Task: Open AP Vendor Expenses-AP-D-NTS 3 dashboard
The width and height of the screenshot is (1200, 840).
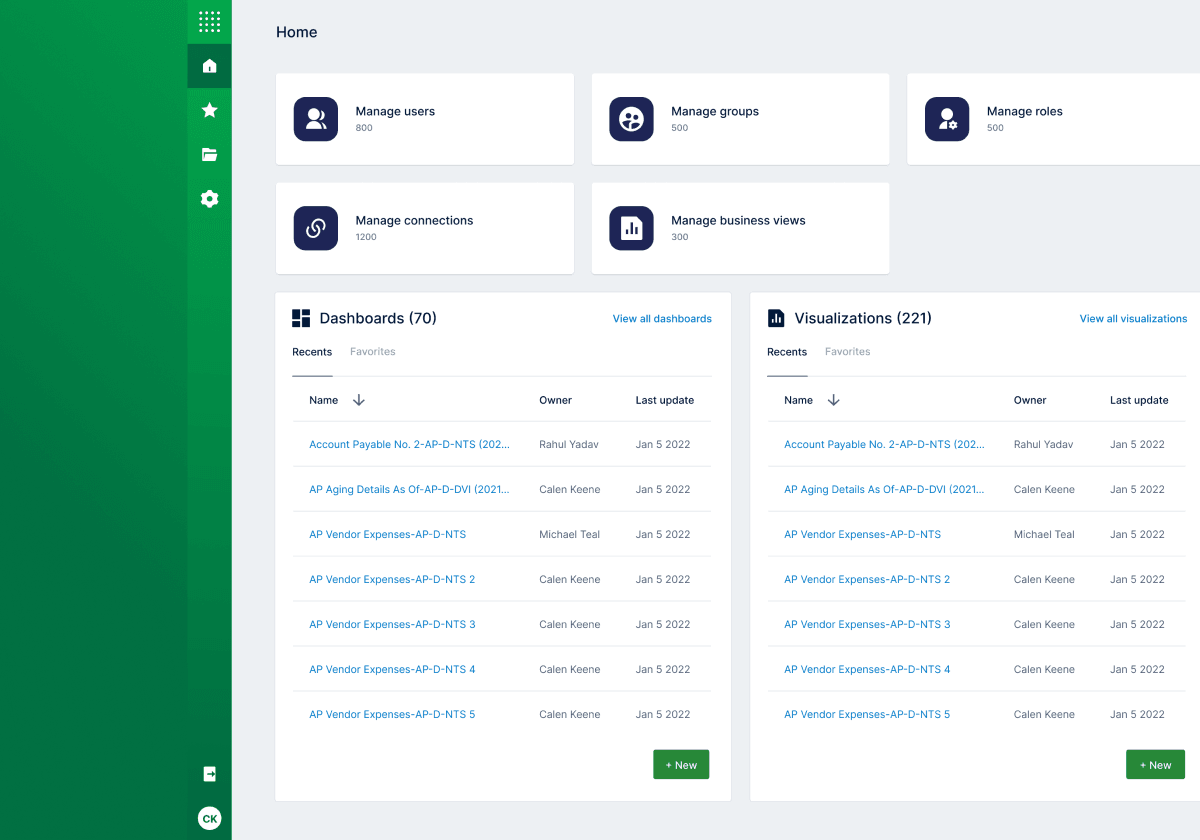Action: 392,624
